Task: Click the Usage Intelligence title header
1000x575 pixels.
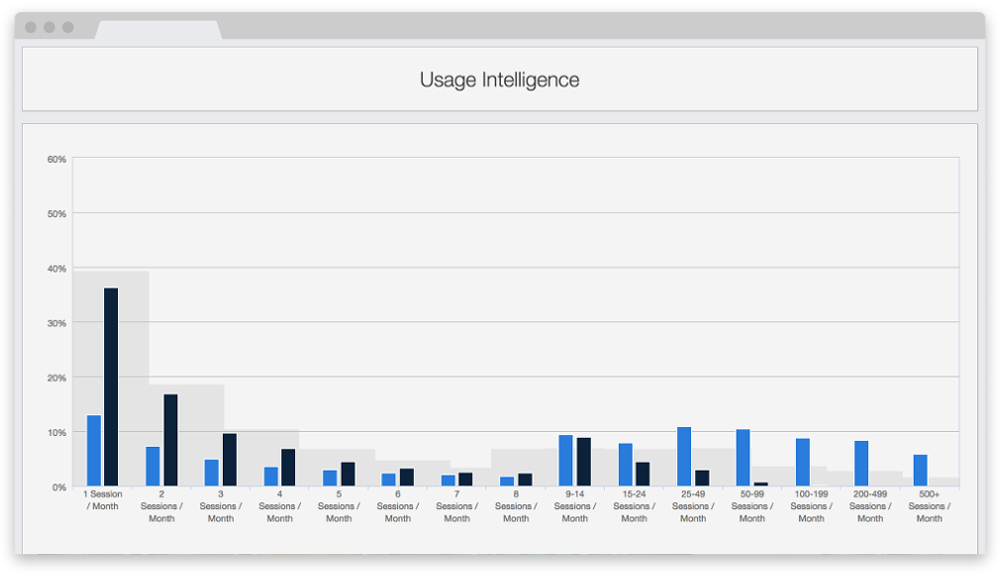Action: coord(499,80)
